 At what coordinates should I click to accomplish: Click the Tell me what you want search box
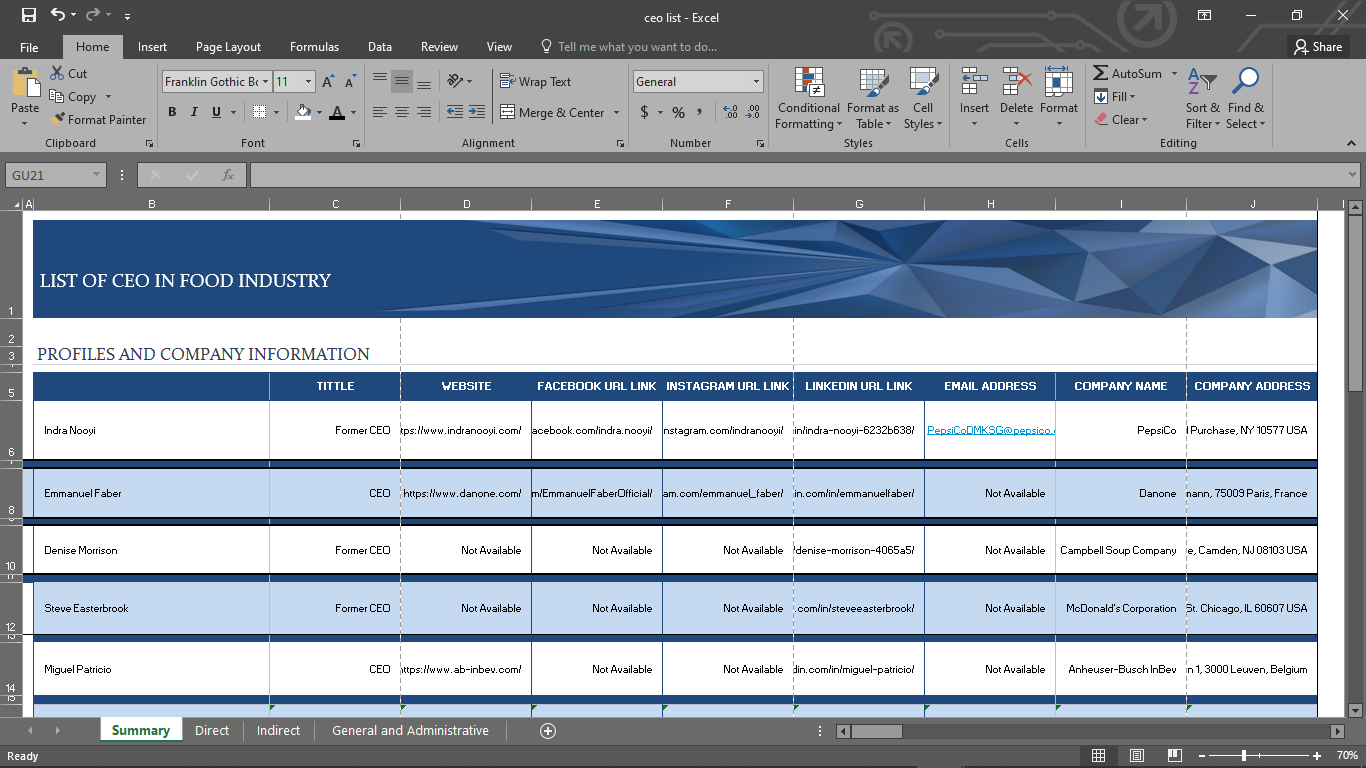tap(637, 47)
